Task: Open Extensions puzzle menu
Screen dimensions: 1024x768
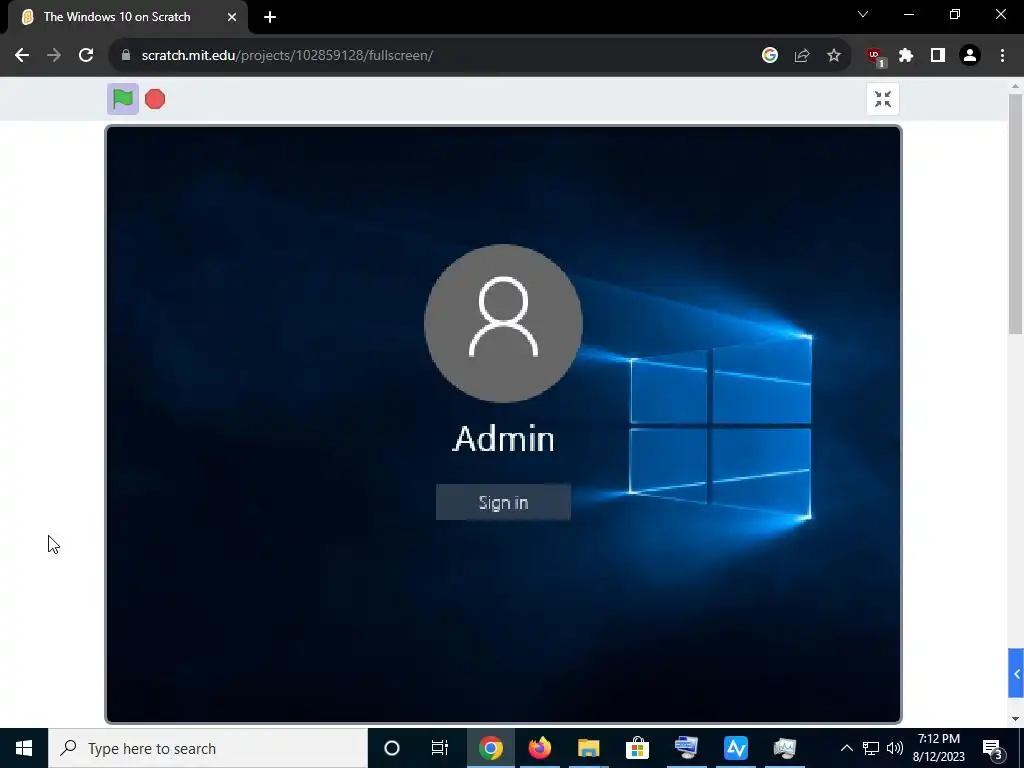Action: point(906,56)
